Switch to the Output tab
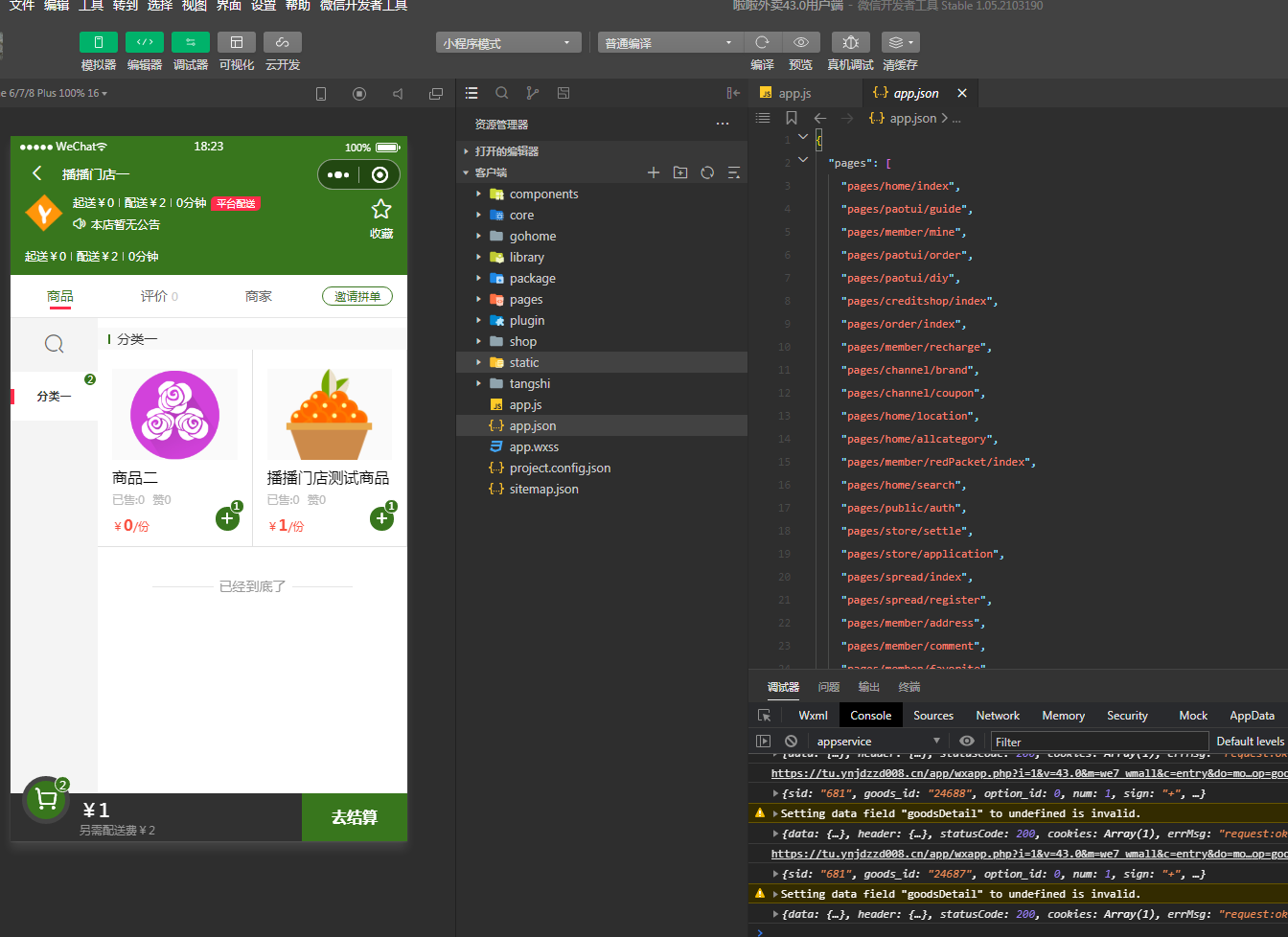The height and width of the screenshot is (937, 1288). 869,687
